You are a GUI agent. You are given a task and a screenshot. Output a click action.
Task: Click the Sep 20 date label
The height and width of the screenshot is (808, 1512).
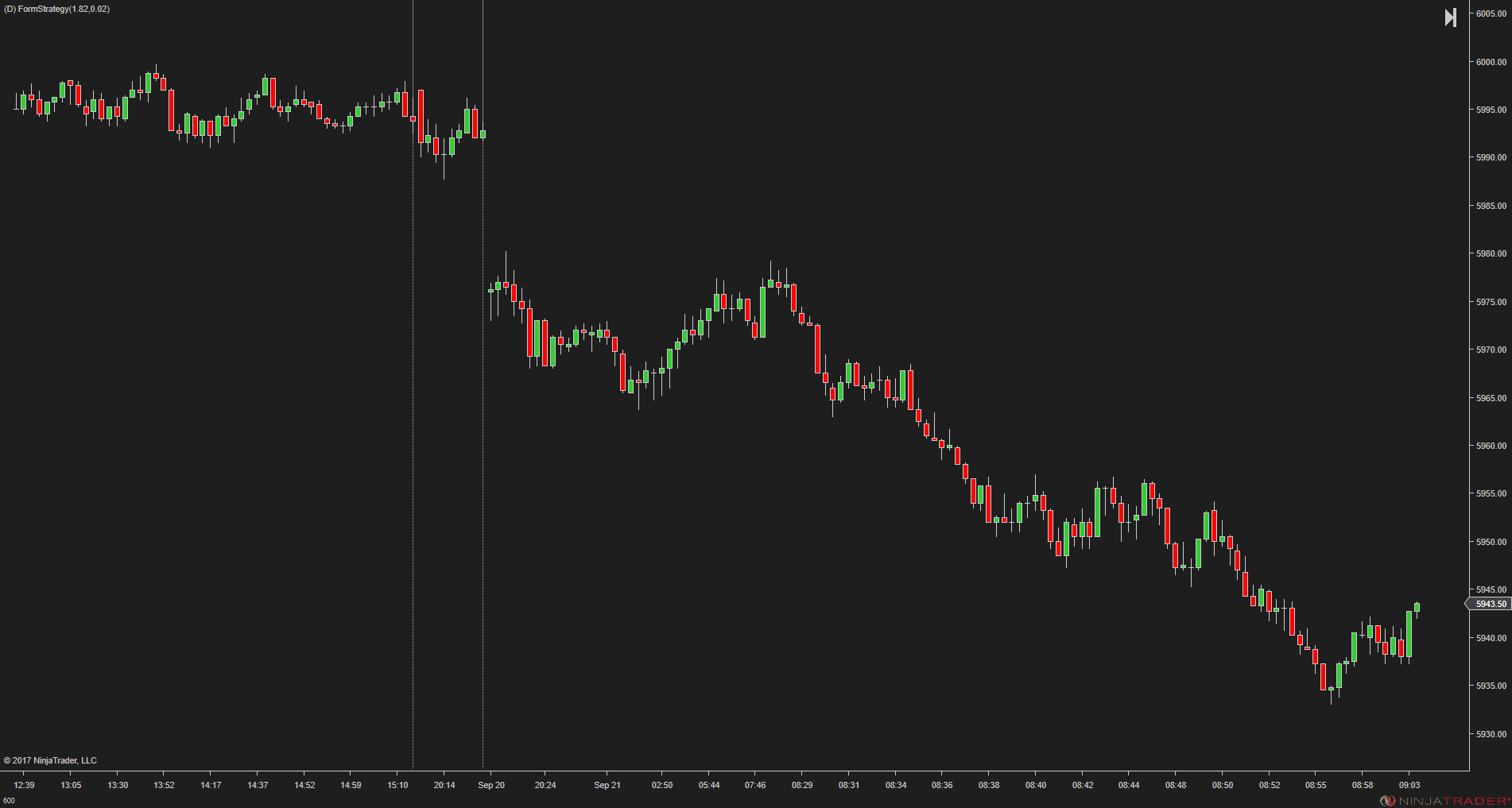(491, 785)
